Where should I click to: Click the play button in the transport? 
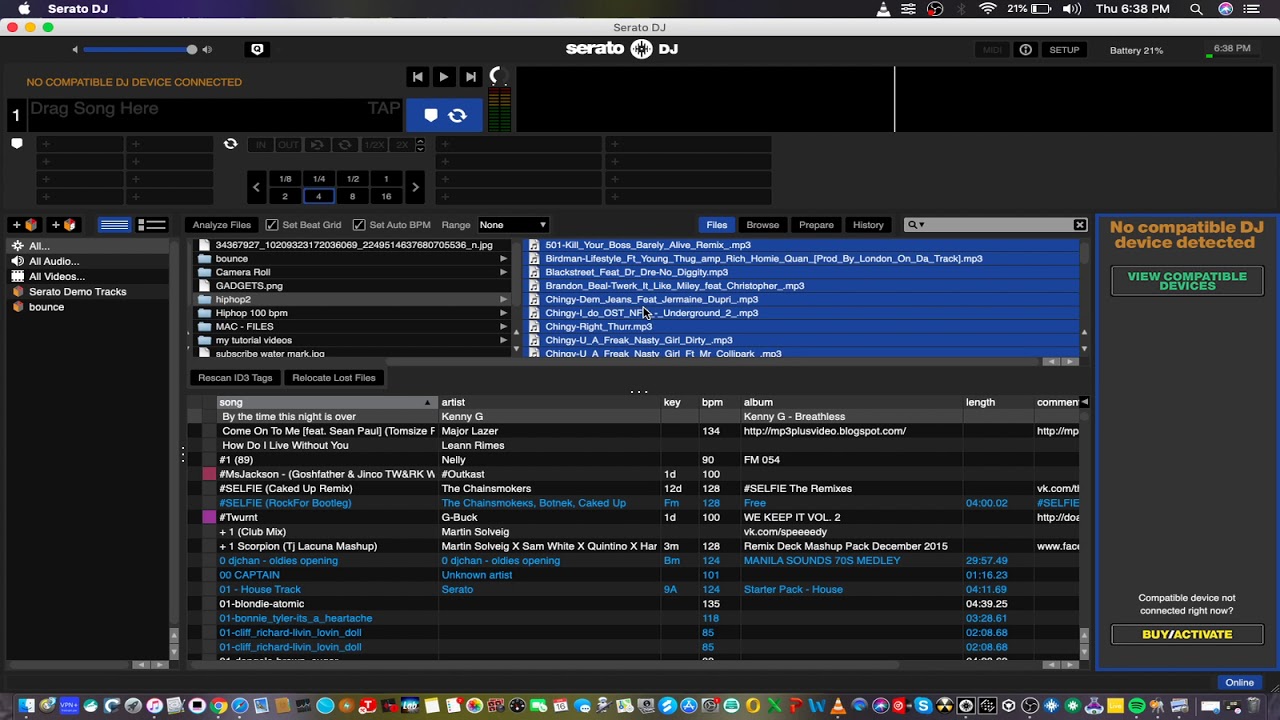pos(444,77)
